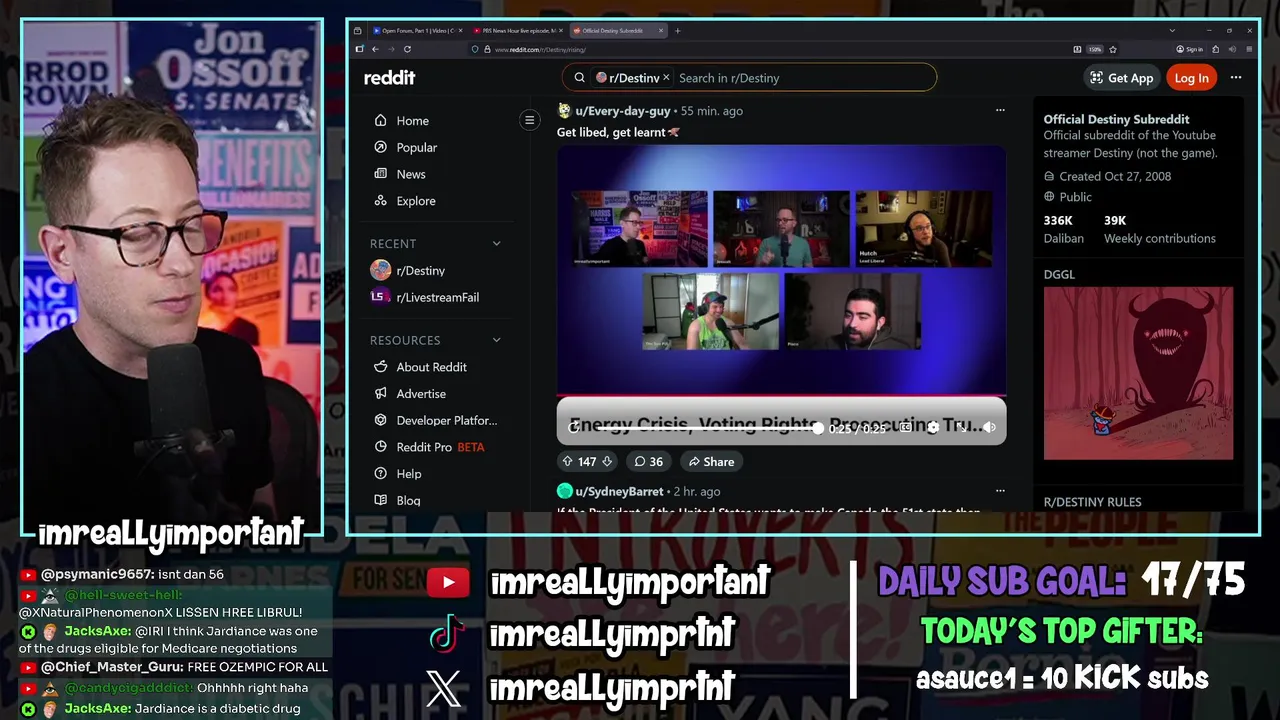
Task: Open u/Every-day-guy user profile
Action: (x=621, y=111)
